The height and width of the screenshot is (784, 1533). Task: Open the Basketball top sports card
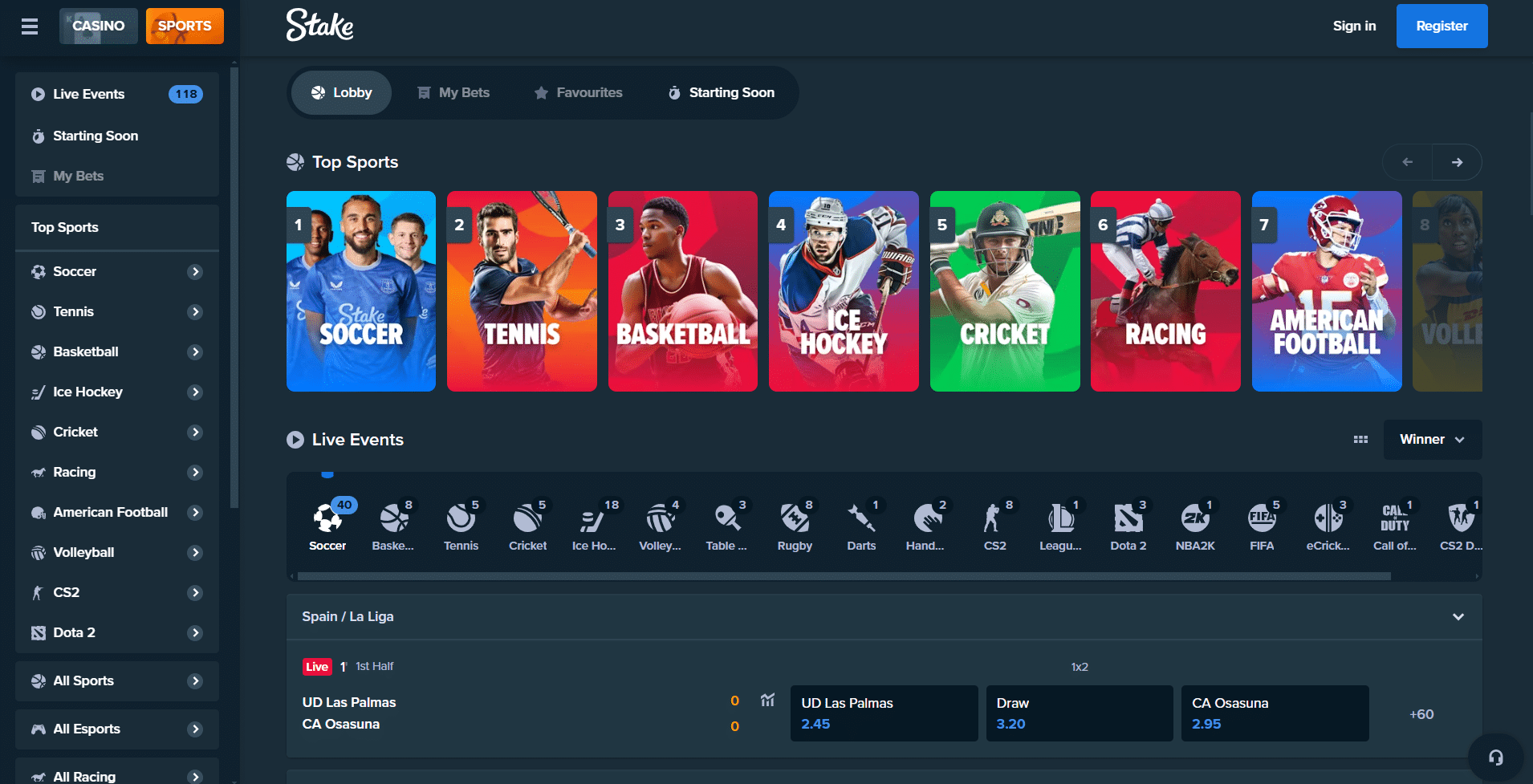(683, 291)
